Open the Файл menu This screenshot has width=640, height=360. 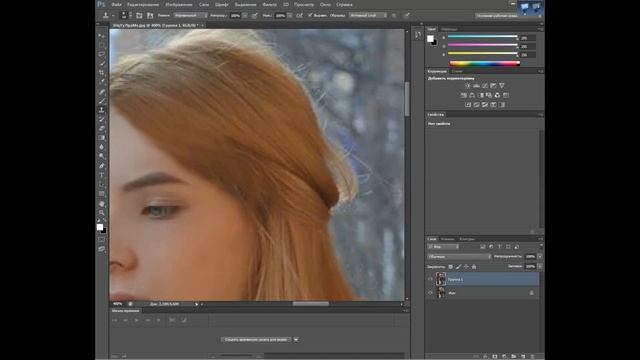click(116, 4)
